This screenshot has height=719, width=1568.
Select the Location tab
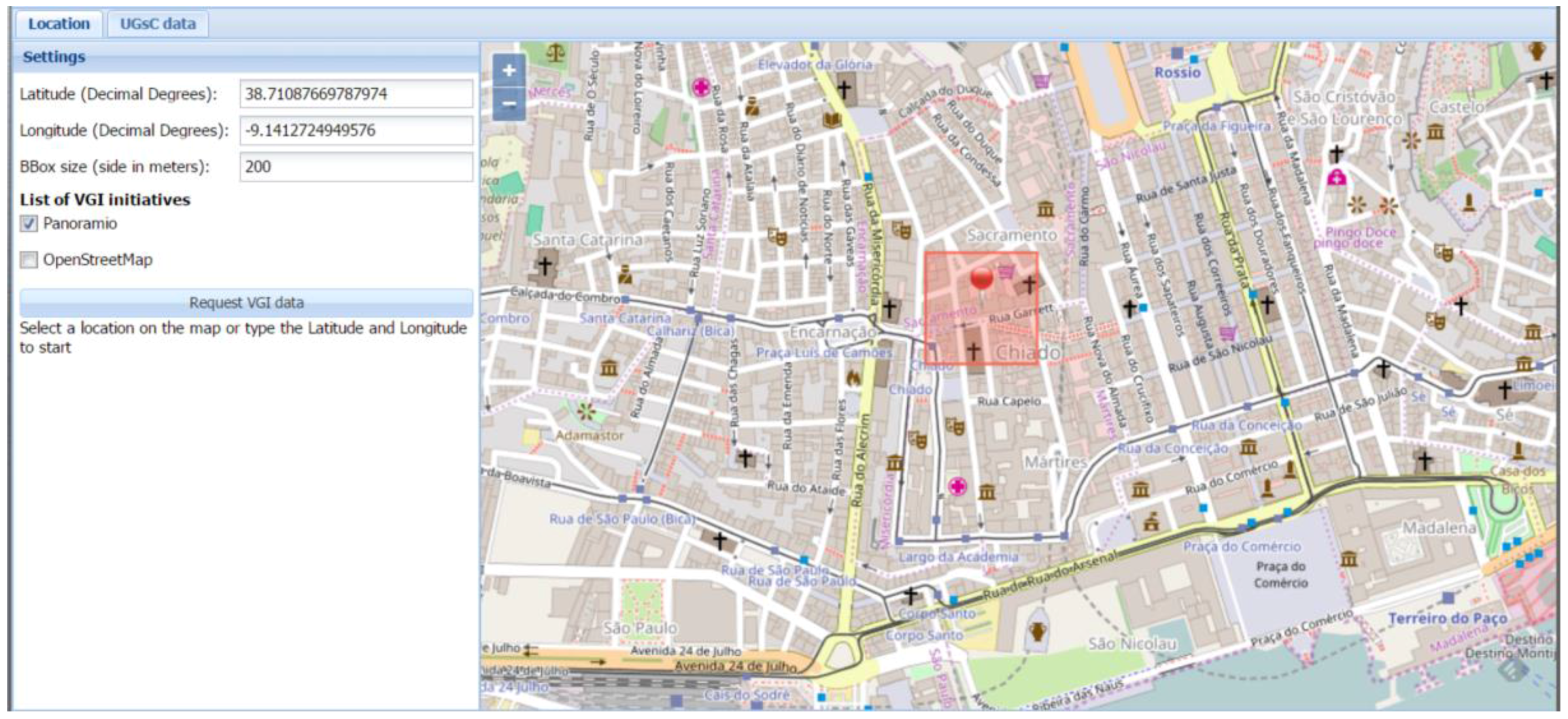pyautogui.click(x=58, y=24)
